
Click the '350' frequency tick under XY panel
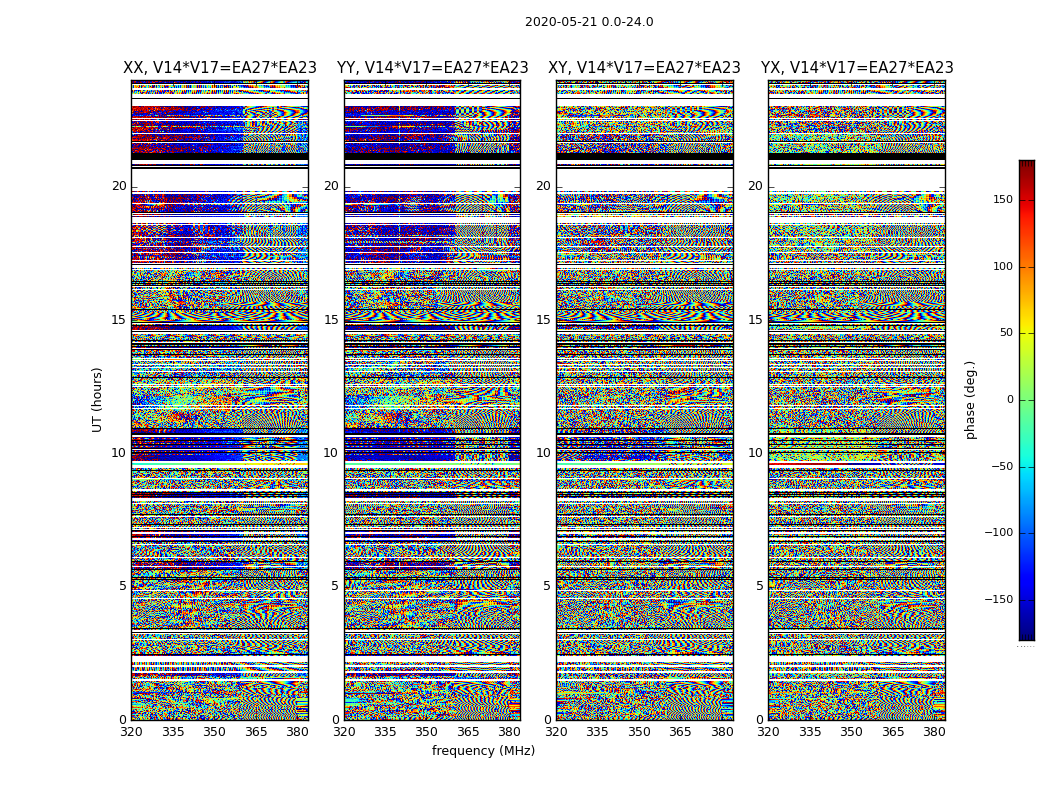639,732
